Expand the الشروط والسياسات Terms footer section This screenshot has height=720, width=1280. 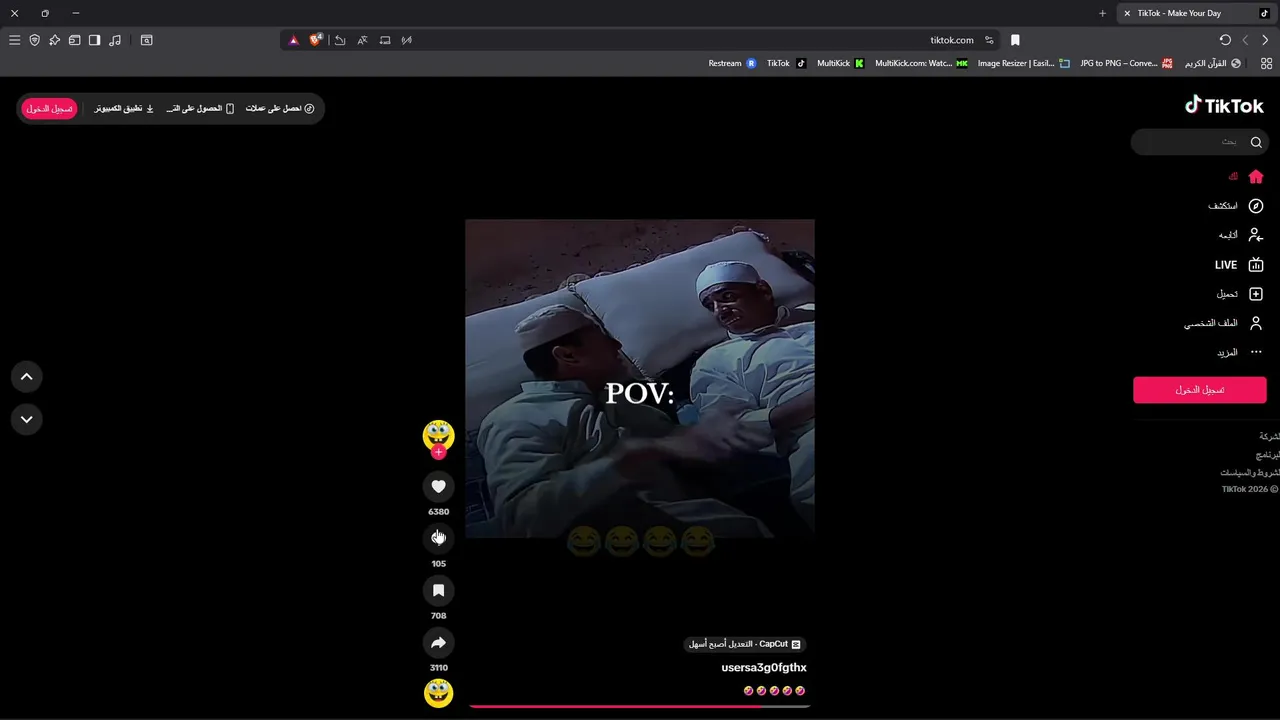pyautogui.click(x=1250, y=472)
